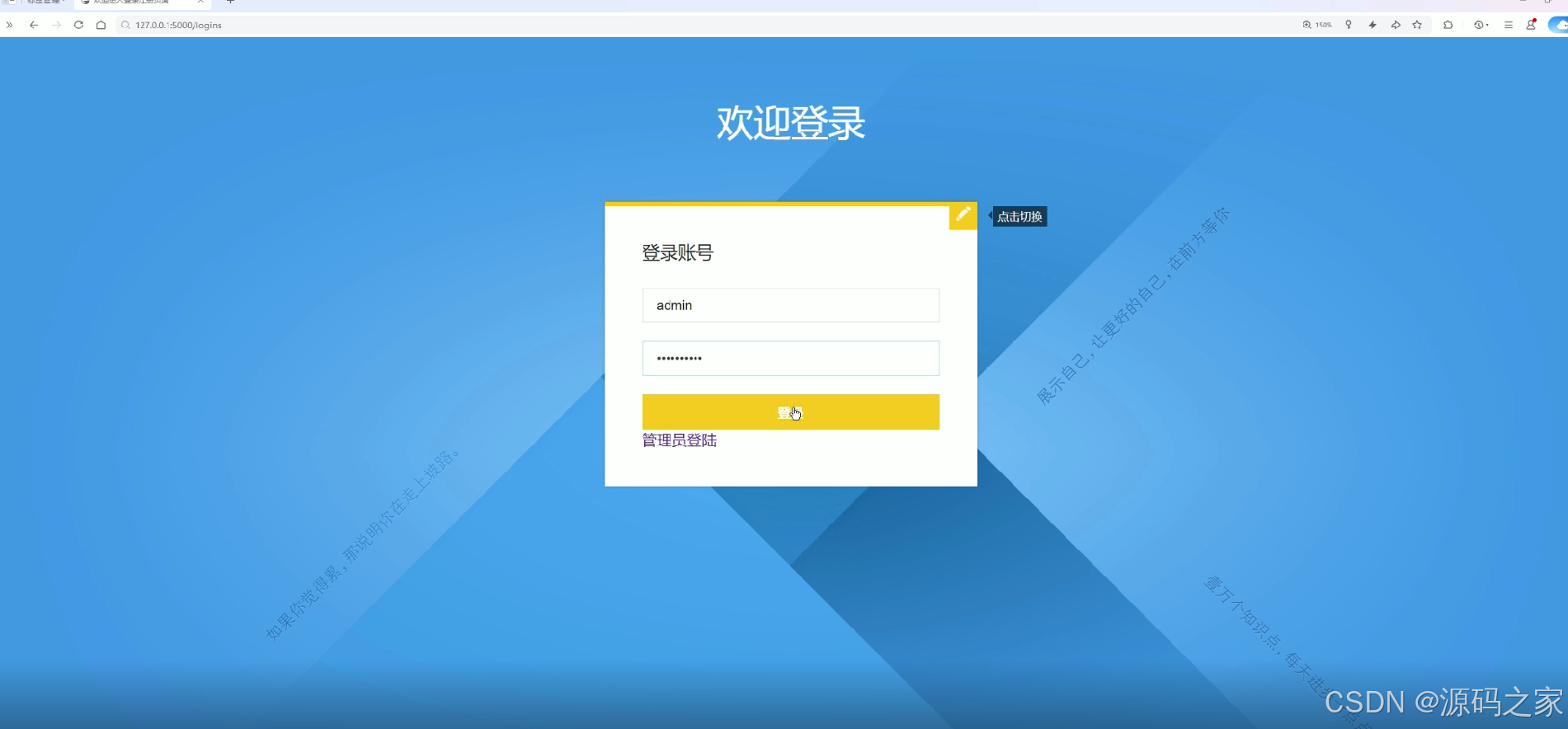
Task: Open the 管理员登陆 admin login link
Action: pos(680,440)
